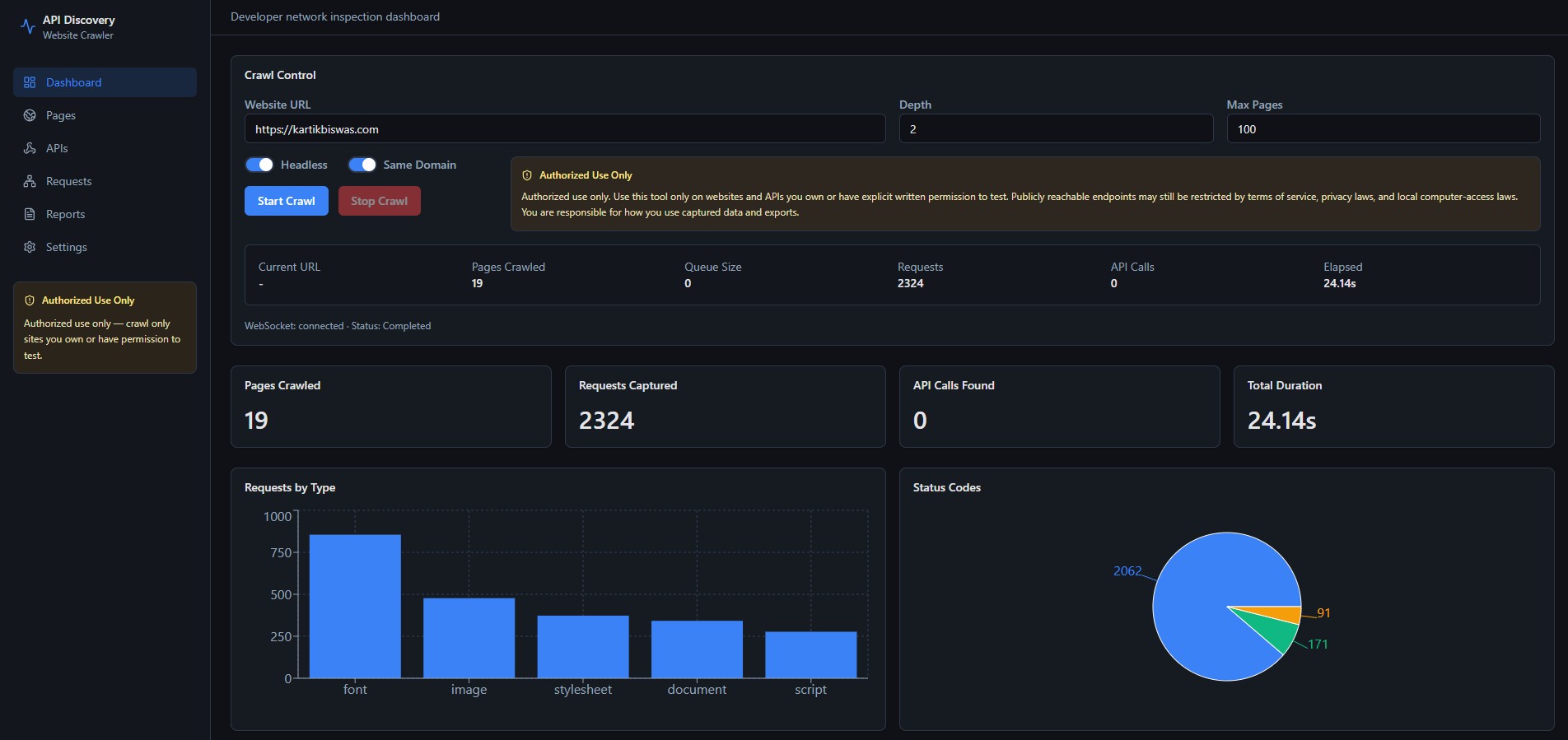Click the Pages Crawled card showing 19

(391, 407)
